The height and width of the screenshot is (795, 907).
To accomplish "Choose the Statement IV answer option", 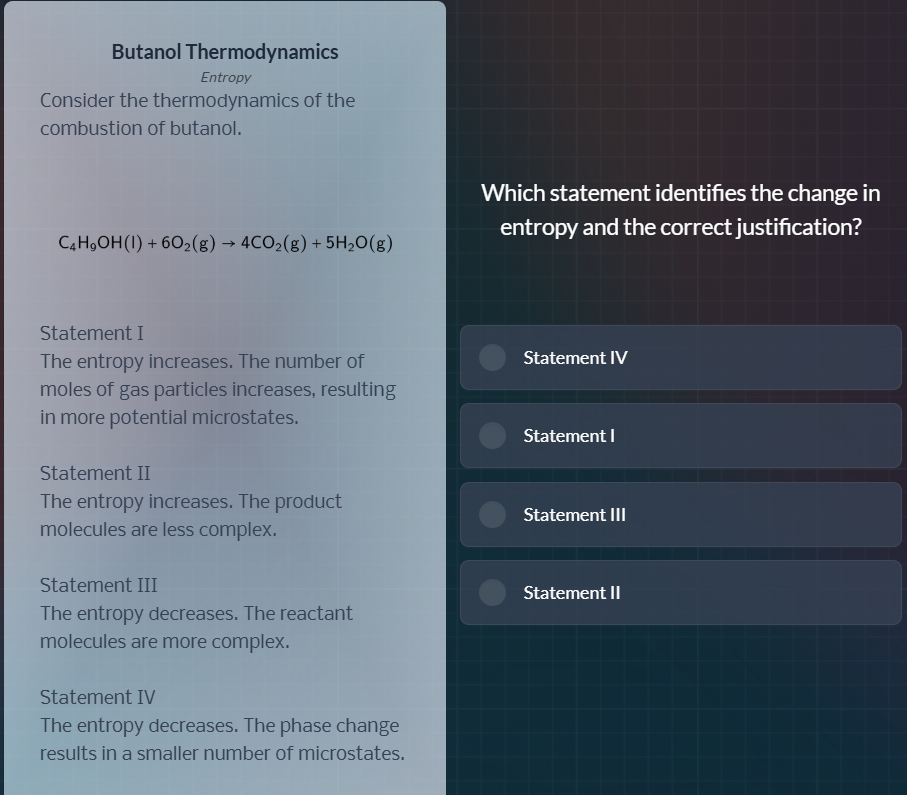I will (680, 357).
